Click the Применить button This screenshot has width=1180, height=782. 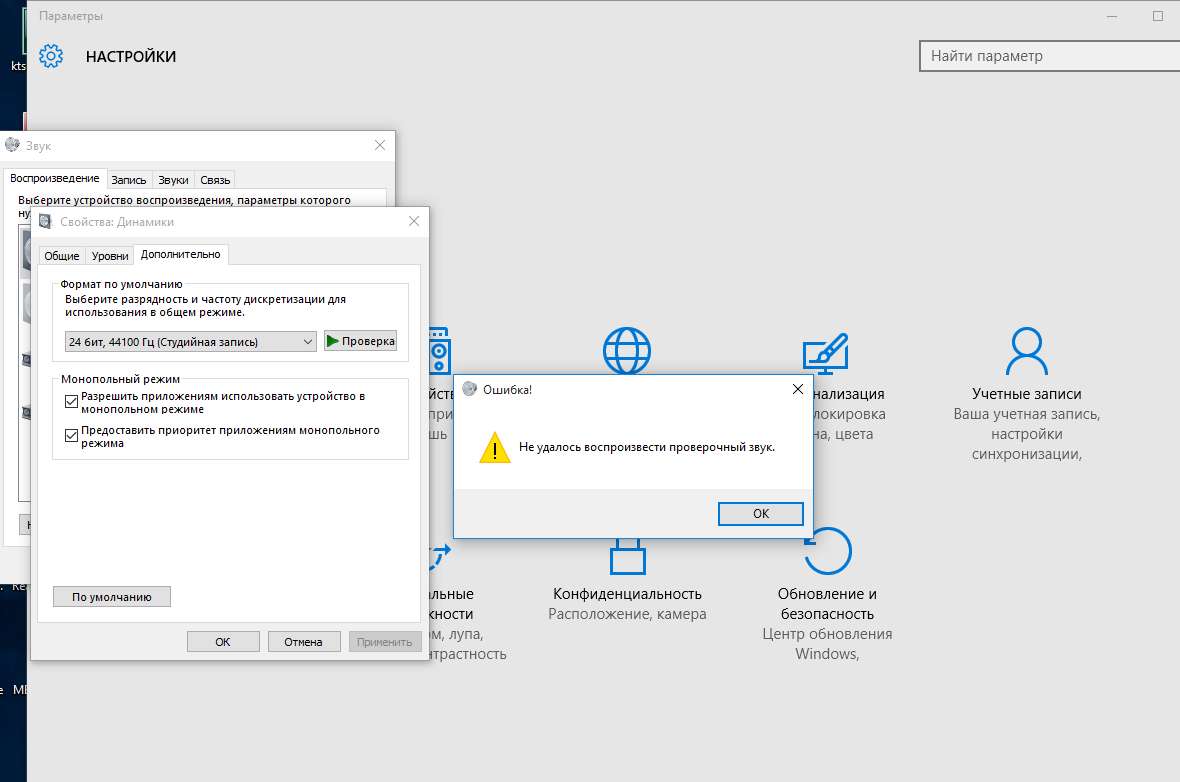click(385, 642)
